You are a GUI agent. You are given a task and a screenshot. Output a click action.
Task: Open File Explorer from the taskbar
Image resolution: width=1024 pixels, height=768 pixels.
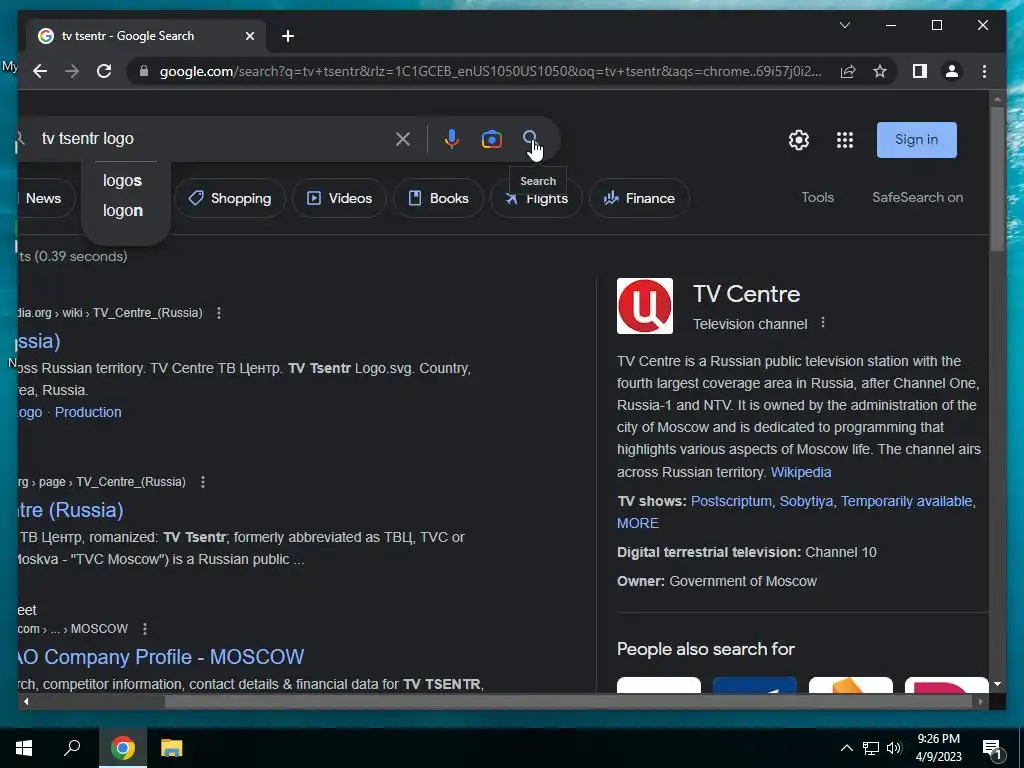click(172, 748)
